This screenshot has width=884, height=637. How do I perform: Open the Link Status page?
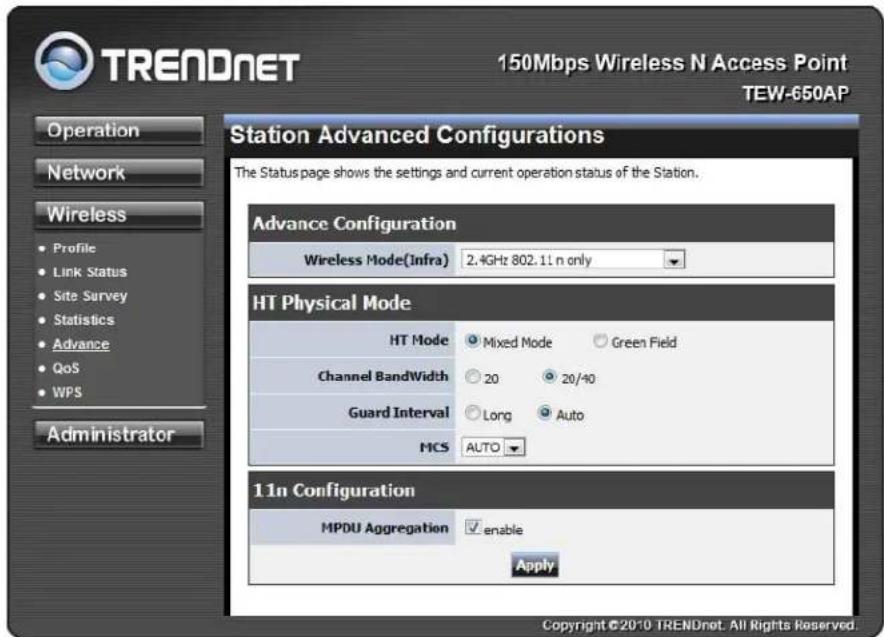[x=90, y=272]
